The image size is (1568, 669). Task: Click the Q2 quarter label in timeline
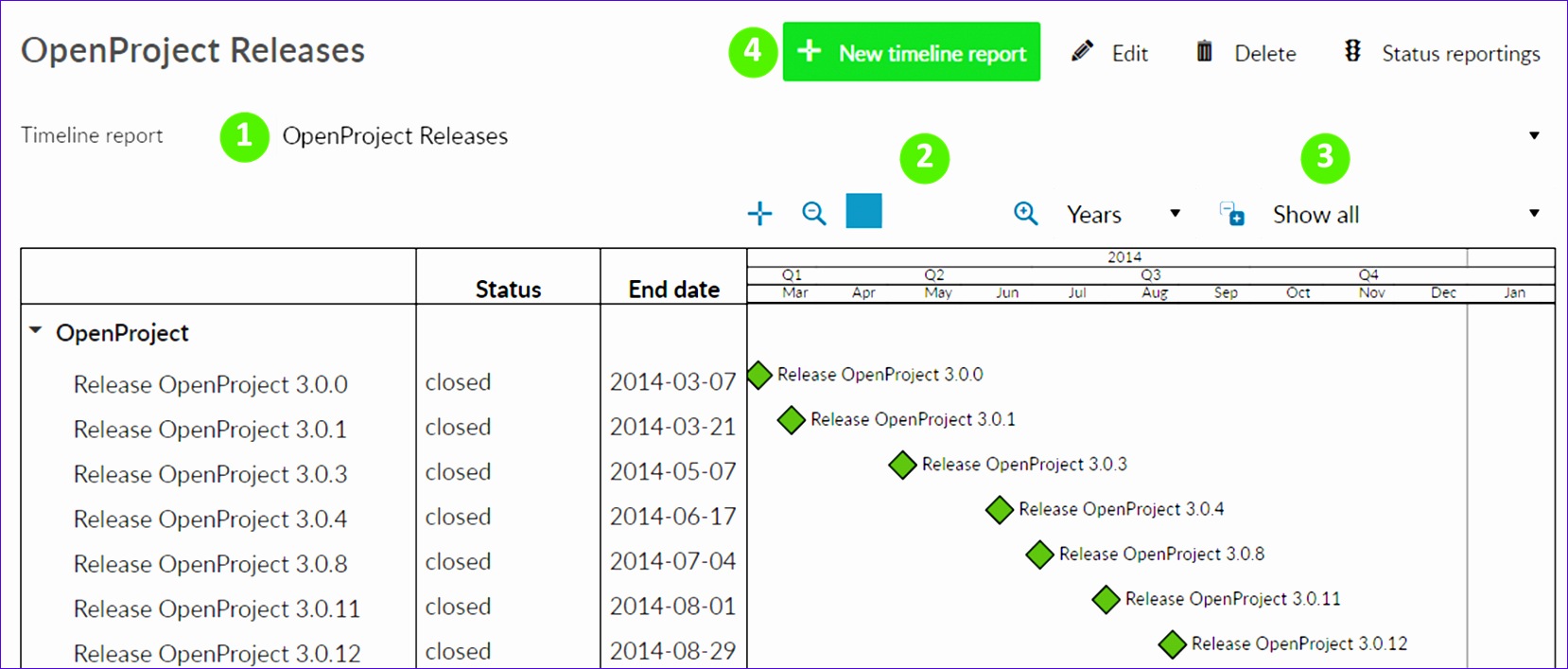(x=934, y=274)
